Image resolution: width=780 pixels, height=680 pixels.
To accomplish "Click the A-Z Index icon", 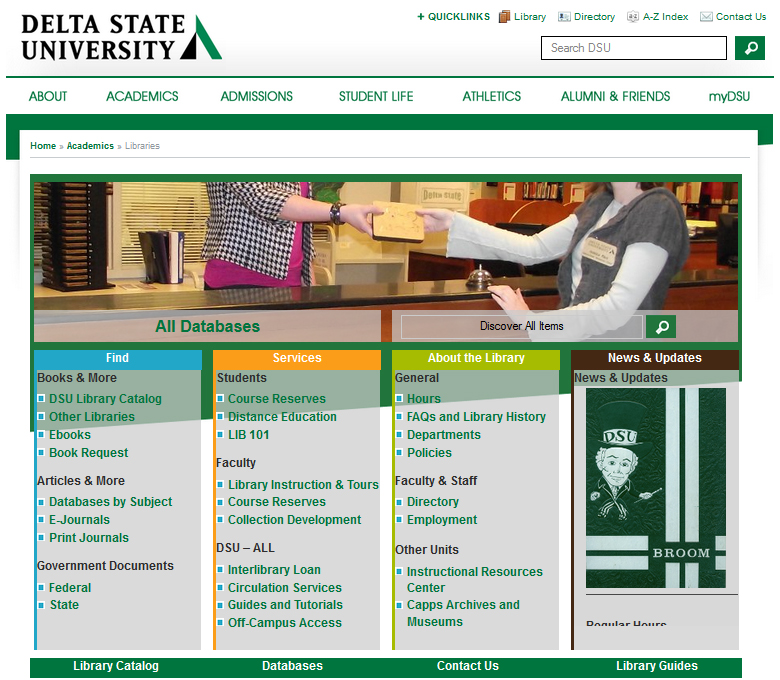I will pos(632,17).
